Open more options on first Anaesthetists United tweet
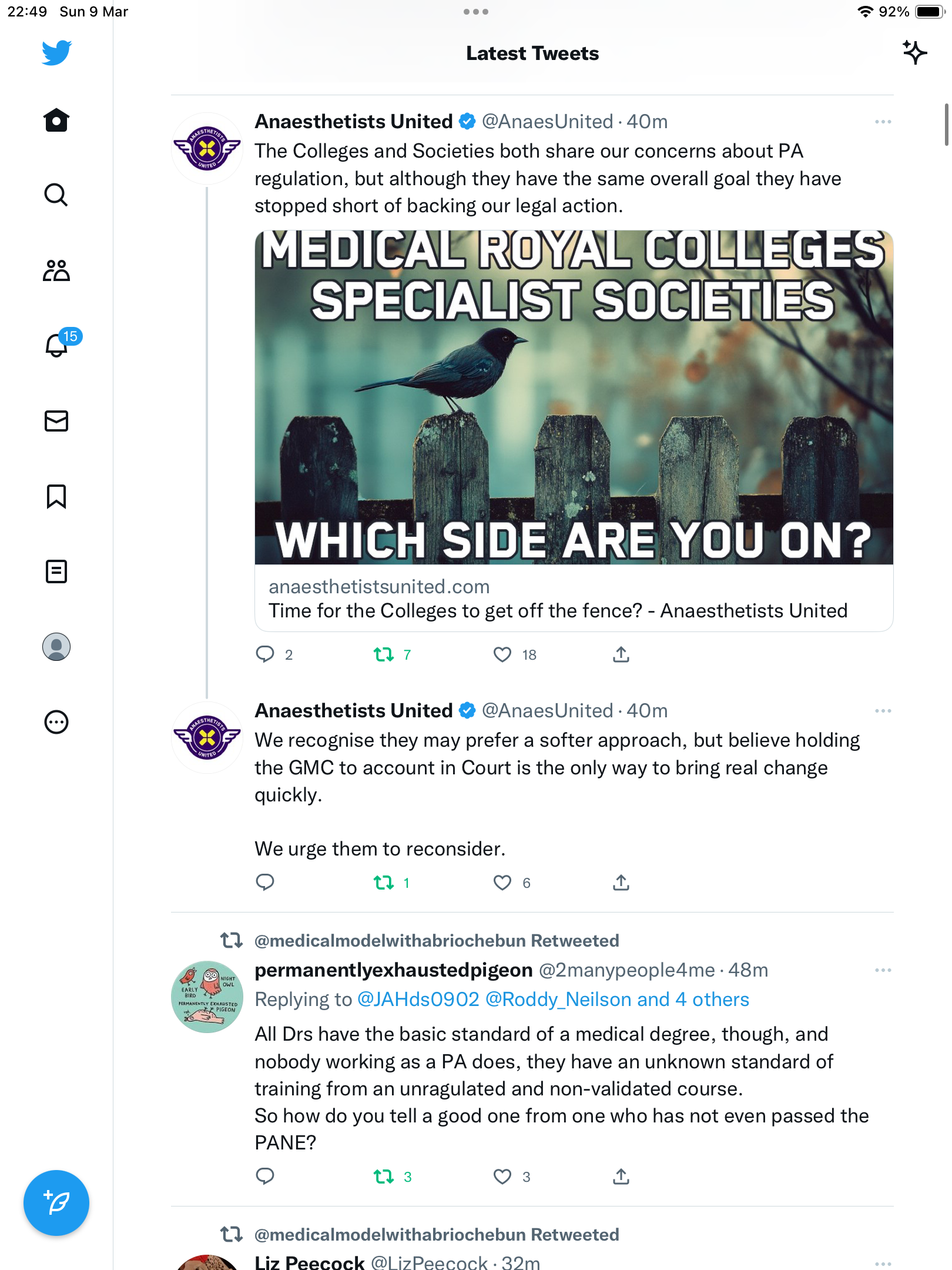The image size is (952, 1270). (x=883, y=122)
